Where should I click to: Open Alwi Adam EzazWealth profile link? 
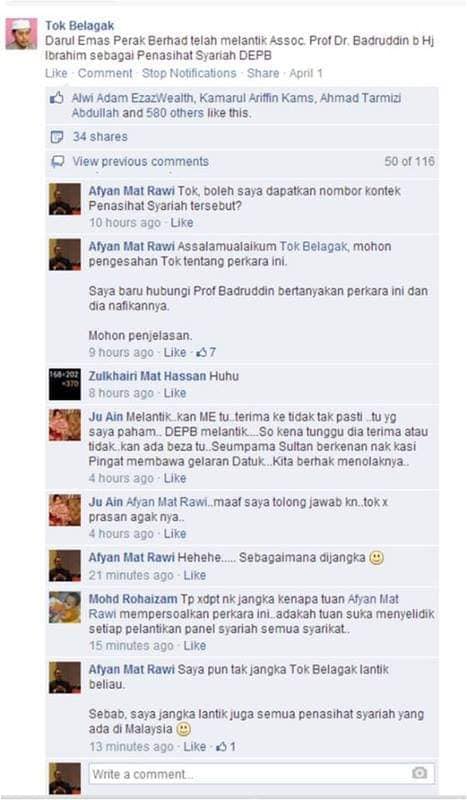[133, 98]
